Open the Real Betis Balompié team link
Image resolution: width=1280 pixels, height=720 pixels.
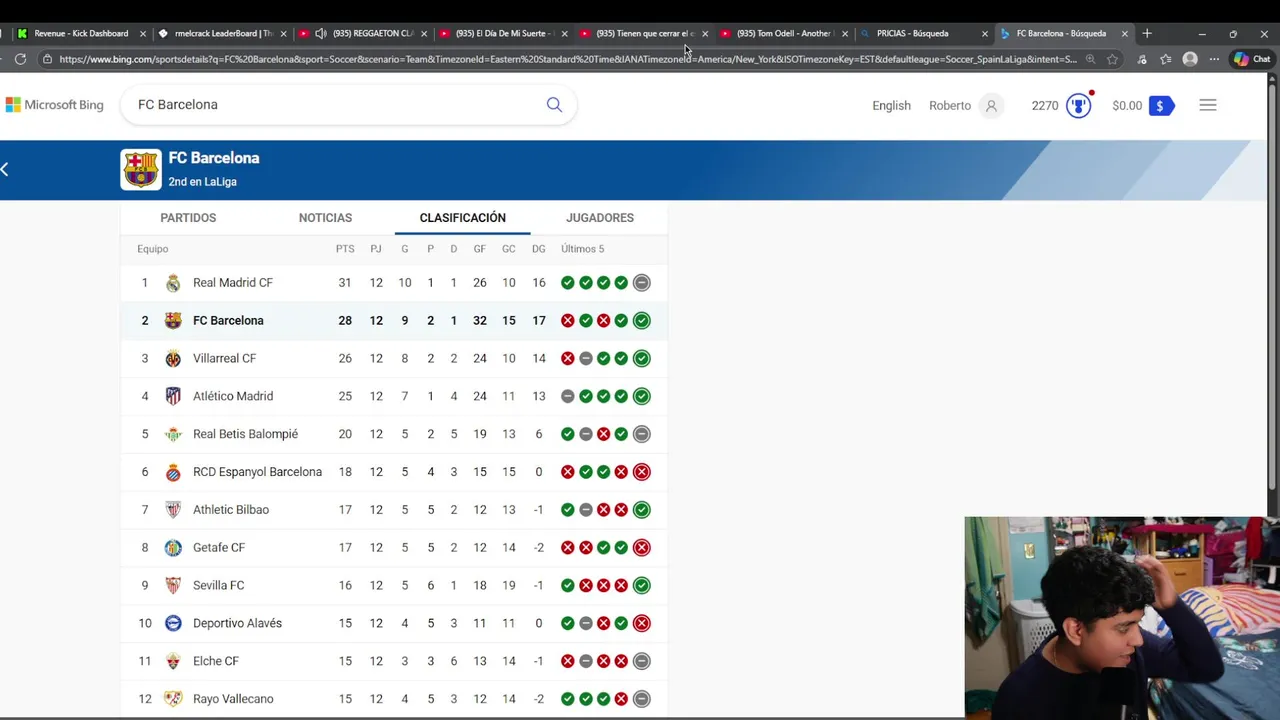[x=245, y=434]
